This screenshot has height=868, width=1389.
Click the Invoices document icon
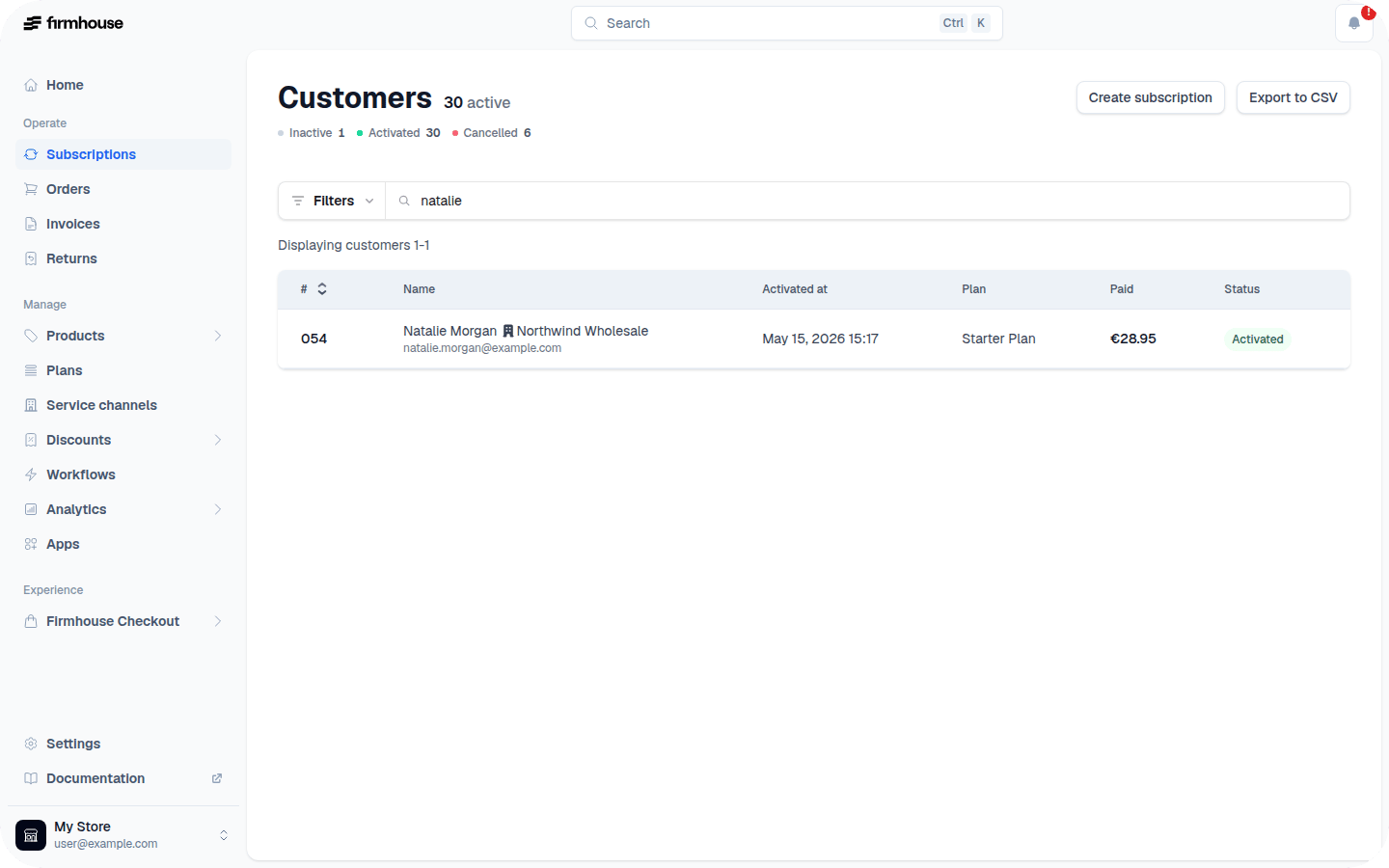coord(31,224)
